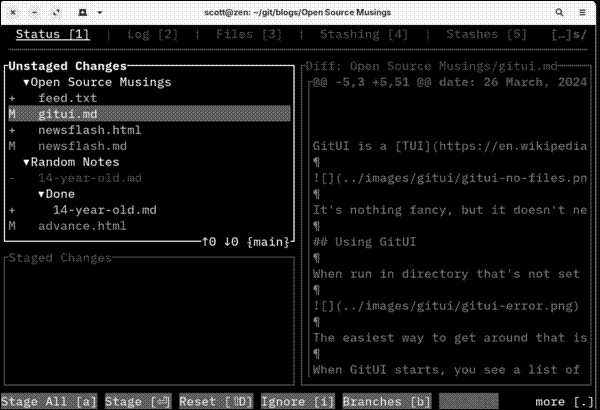Click the gitui-error.png image diff line
This screenshot has width=600, height=410.
pos(446,306)
